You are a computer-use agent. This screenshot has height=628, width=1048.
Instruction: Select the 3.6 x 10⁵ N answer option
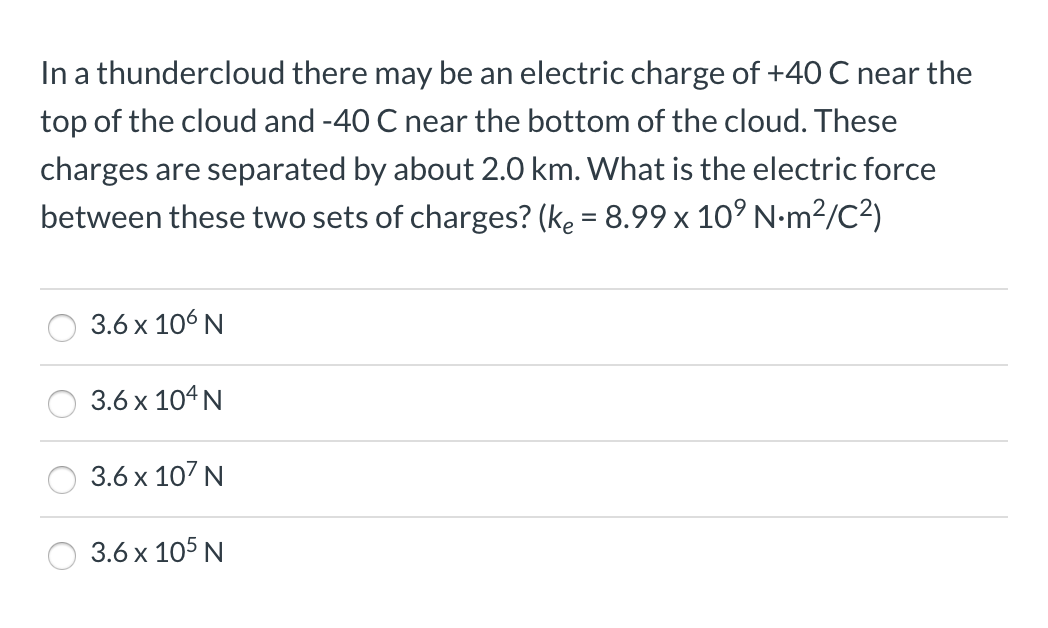(155, 553)
